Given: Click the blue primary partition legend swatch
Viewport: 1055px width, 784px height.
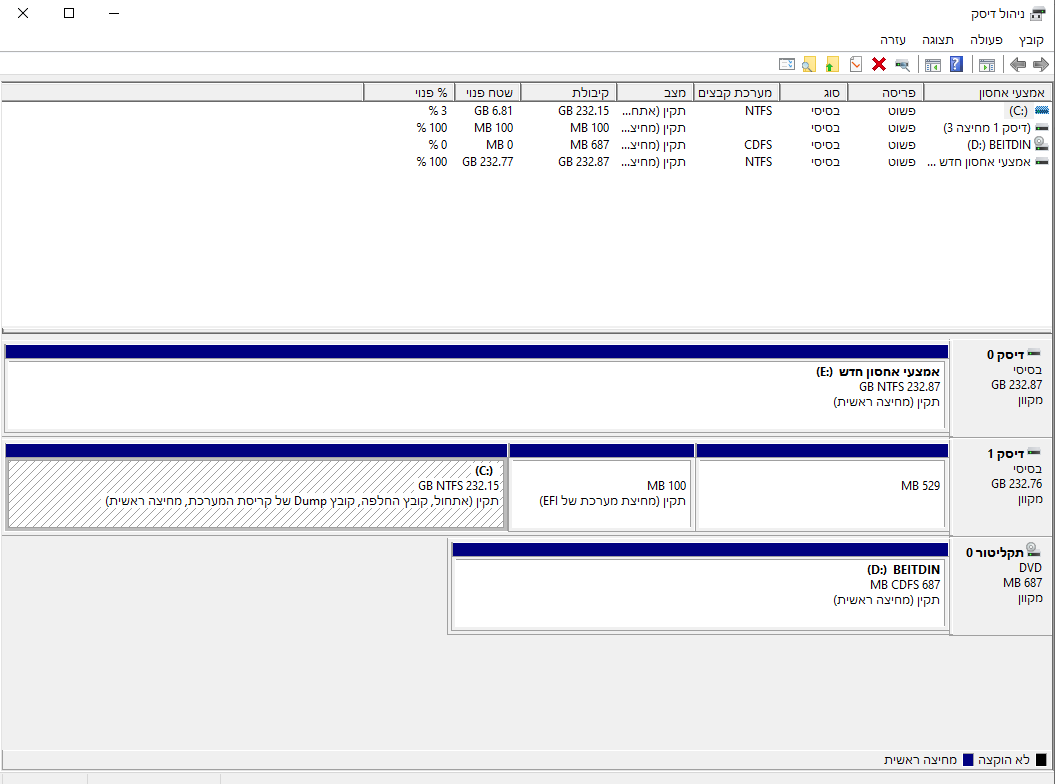Looking at the screenshot, I should 967,760.
